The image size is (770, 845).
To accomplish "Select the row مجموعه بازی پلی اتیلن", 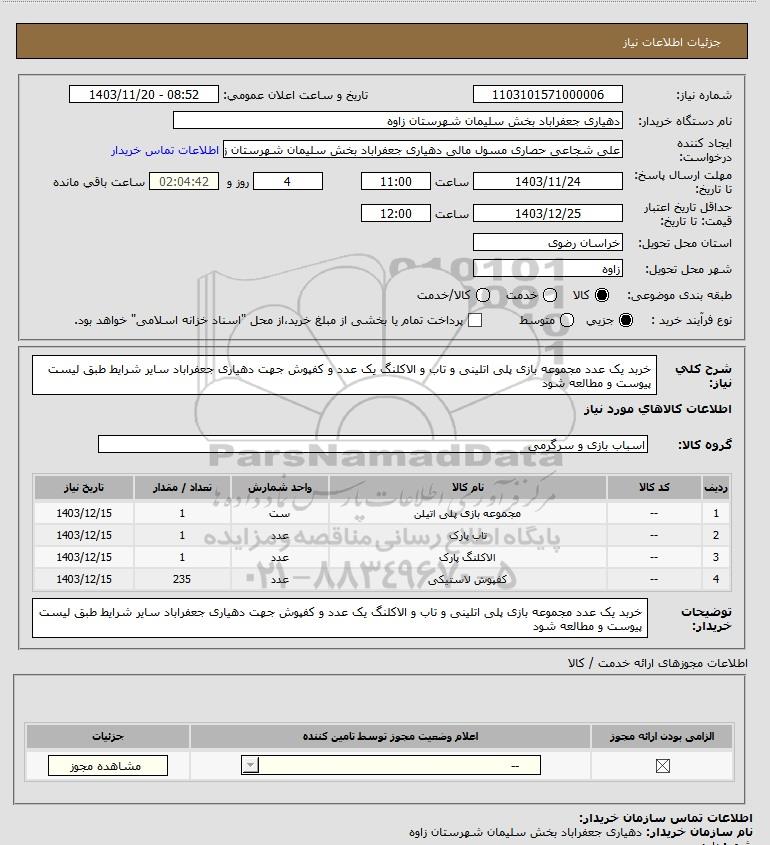I will coord(382,513).
